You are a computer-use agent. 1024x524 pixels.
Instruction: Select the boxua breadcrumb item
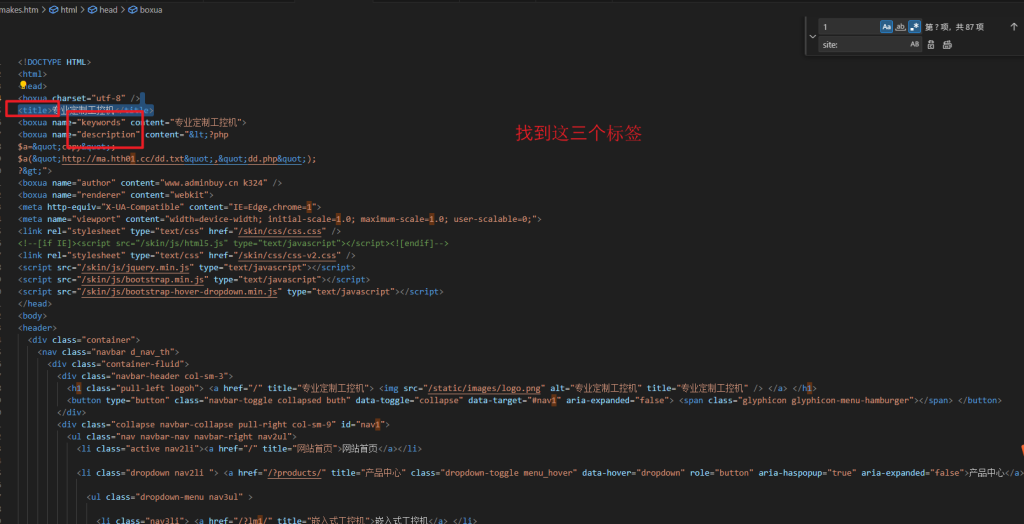click(150, 9)
